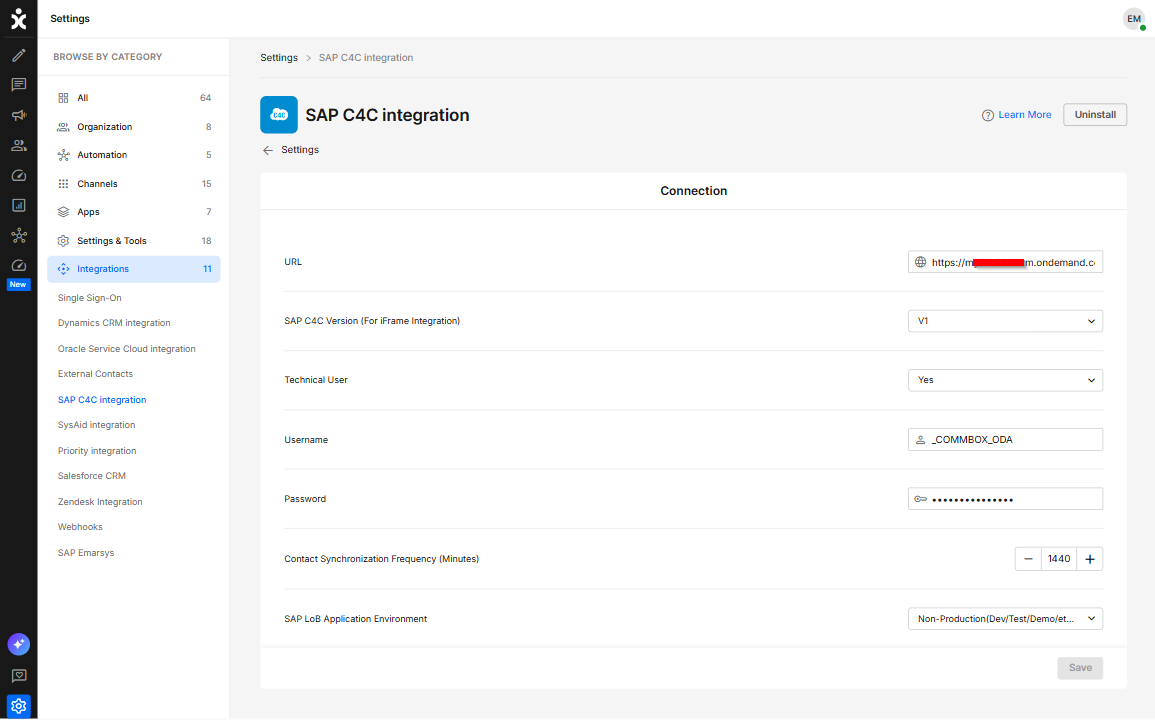Click the Uninstall button
The height and width of the screenshot is (720, 1155).
[x=1095, y=115]
